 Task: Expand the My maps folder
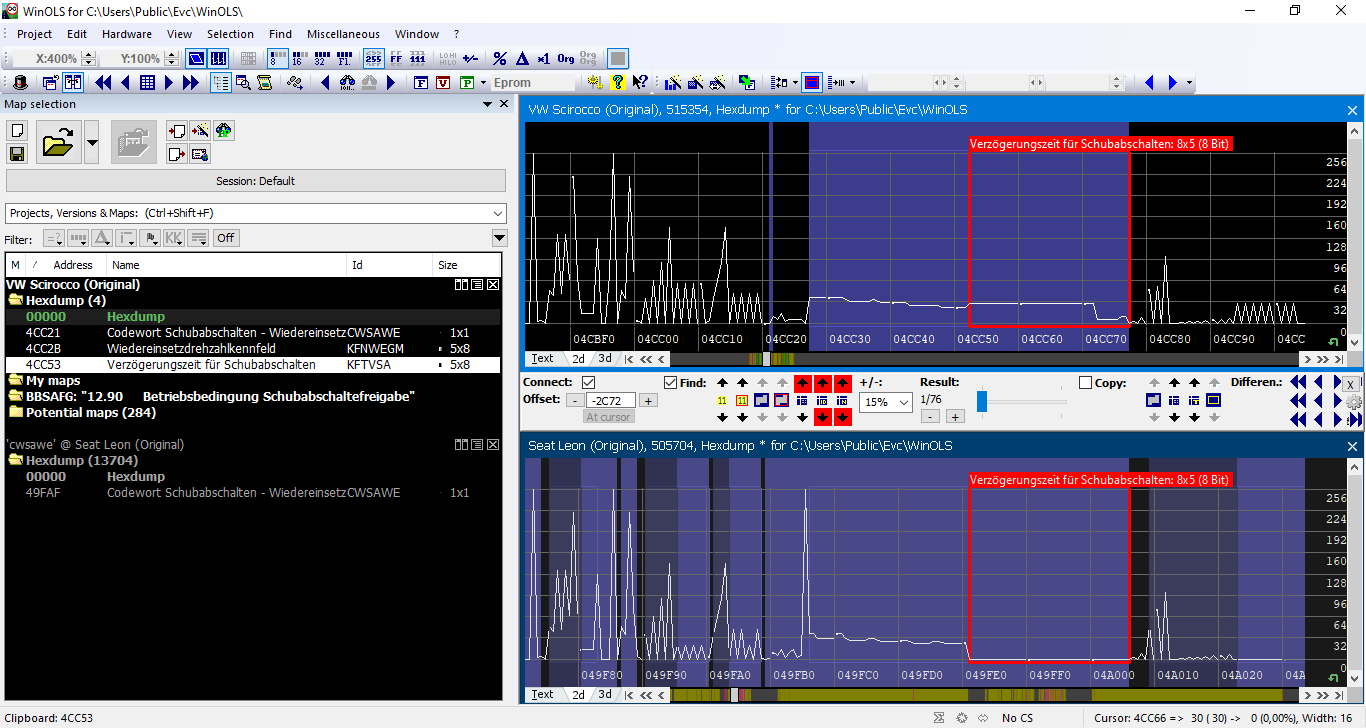pos(15,380)
